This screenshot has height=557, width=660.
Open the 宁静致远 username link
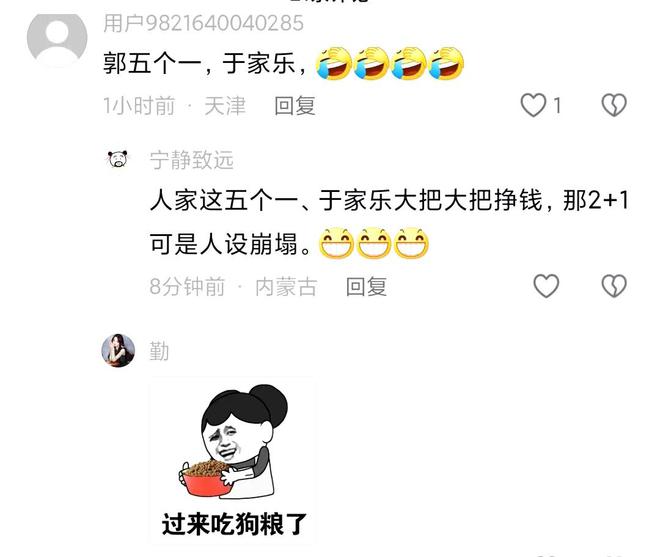coord(192,160)
